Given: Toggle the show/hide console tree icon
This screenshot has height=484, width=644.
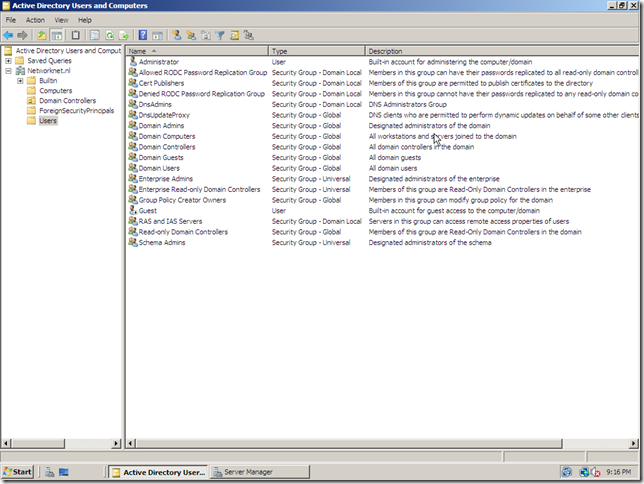Looking at the screenshot, I should pos(57,35).
